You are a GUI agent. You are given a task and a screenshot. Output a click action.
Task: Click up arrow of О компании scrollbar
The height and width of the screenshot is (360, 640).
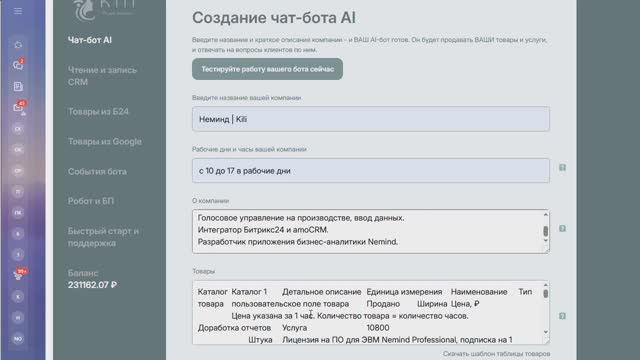(x=546, y=214)
